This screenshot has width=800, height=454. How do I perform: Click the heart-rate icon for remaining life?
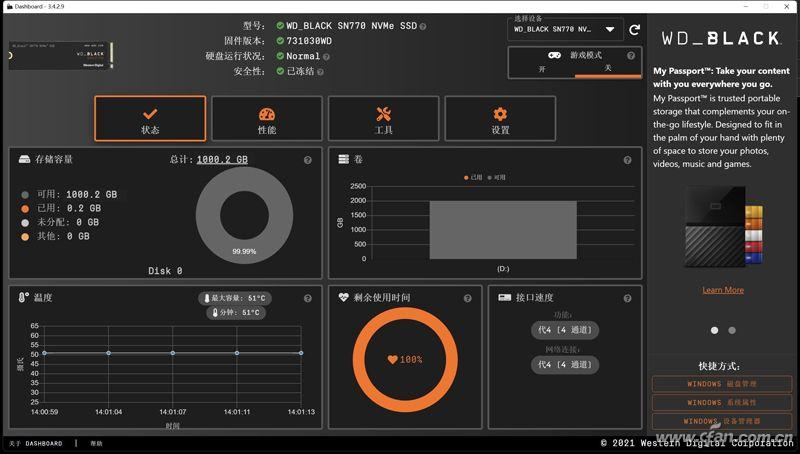[x=343, y=297]
